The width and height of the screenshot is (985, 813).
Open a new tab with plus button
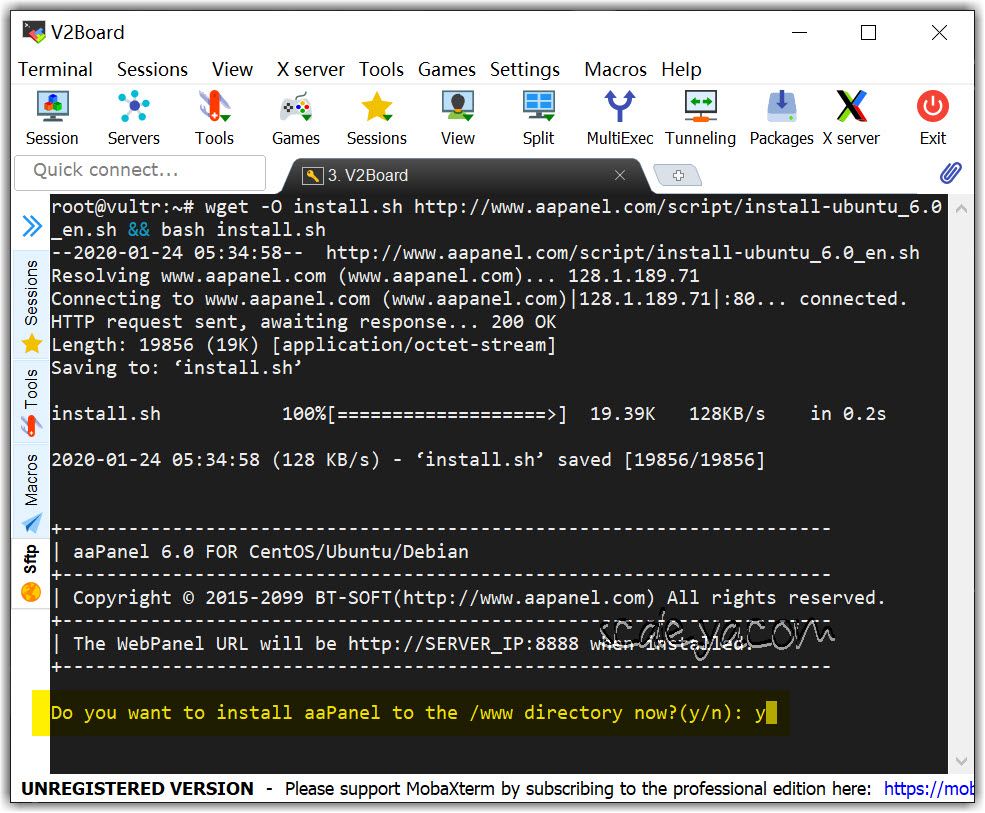coord(678,176)
